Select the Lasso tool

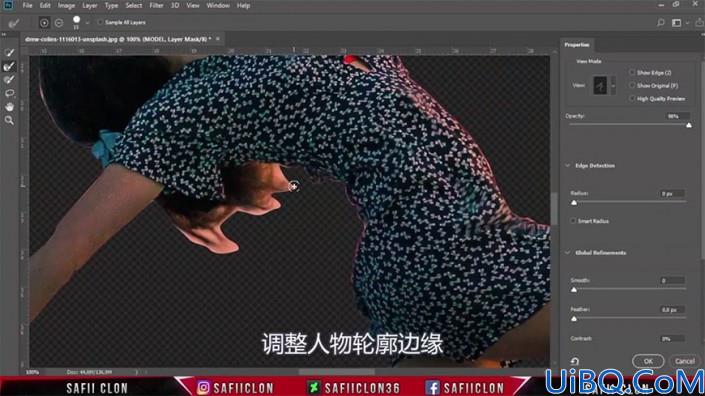click(9, 93)
